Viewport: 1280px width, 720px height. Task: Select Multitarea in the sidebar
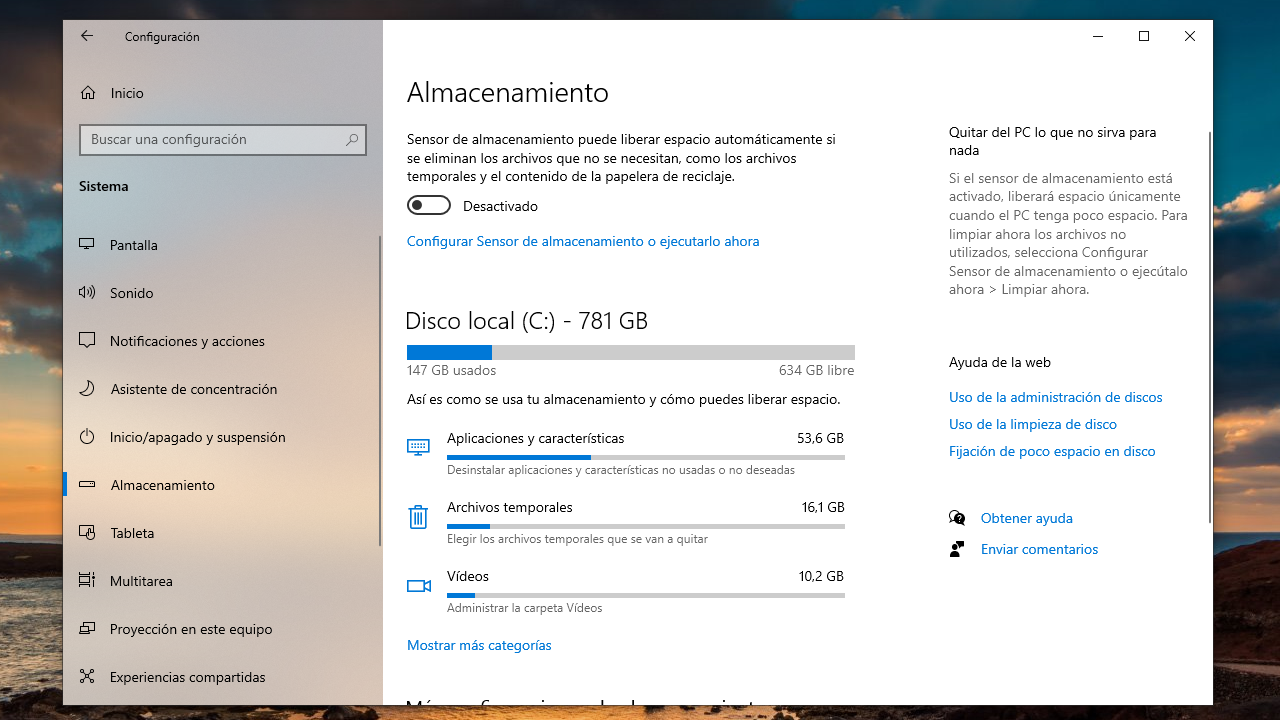tap(141, 581)
